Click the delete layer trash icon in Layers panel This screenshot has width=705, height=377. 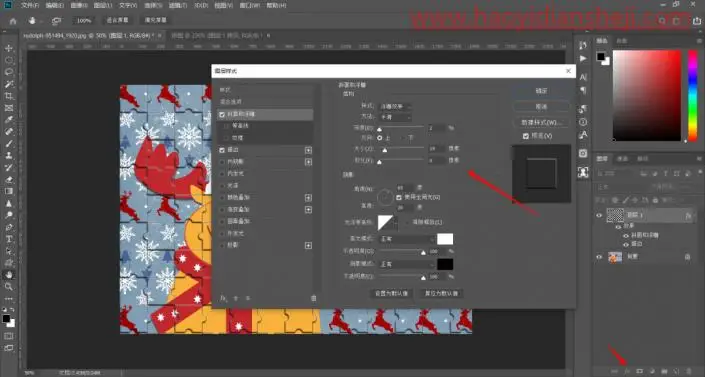pyautogui.click(x=689, y=371)
